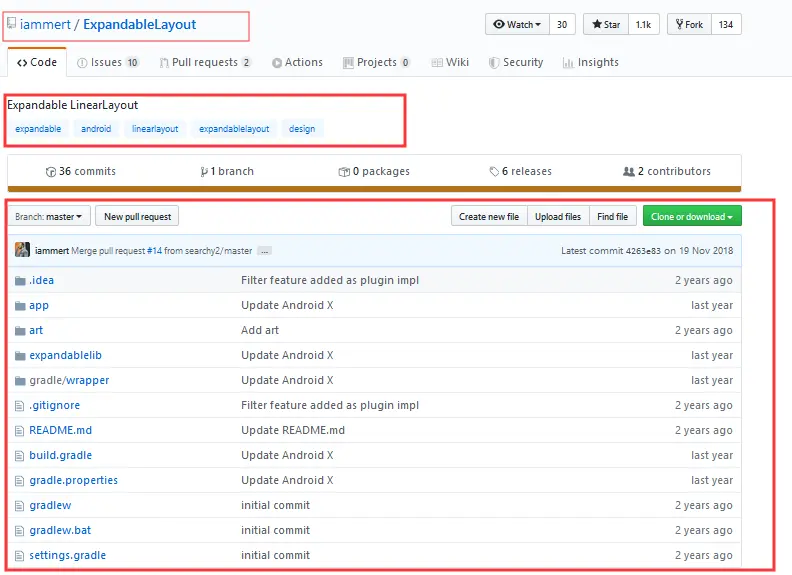This screenshot has height=575, width=792.
Task: Open the ExpandableLayout repository link
Action: 139,24
